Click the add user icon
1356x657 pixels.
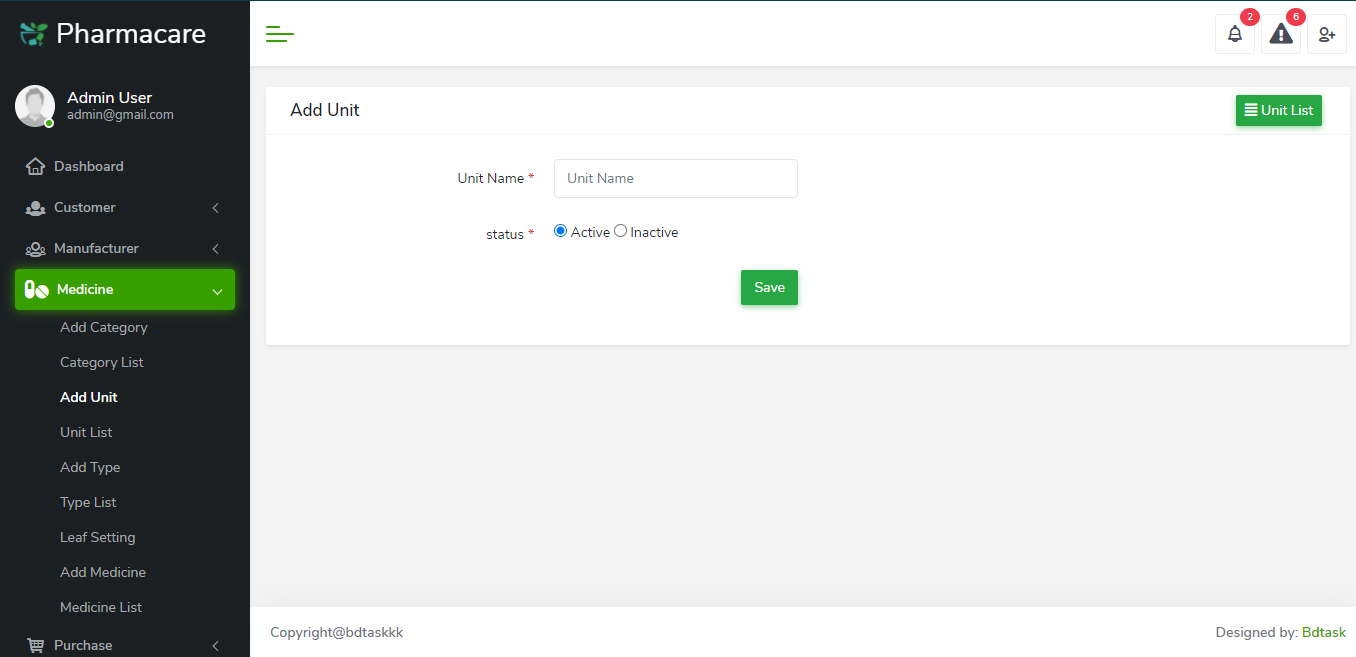[x=1327, y=34]
